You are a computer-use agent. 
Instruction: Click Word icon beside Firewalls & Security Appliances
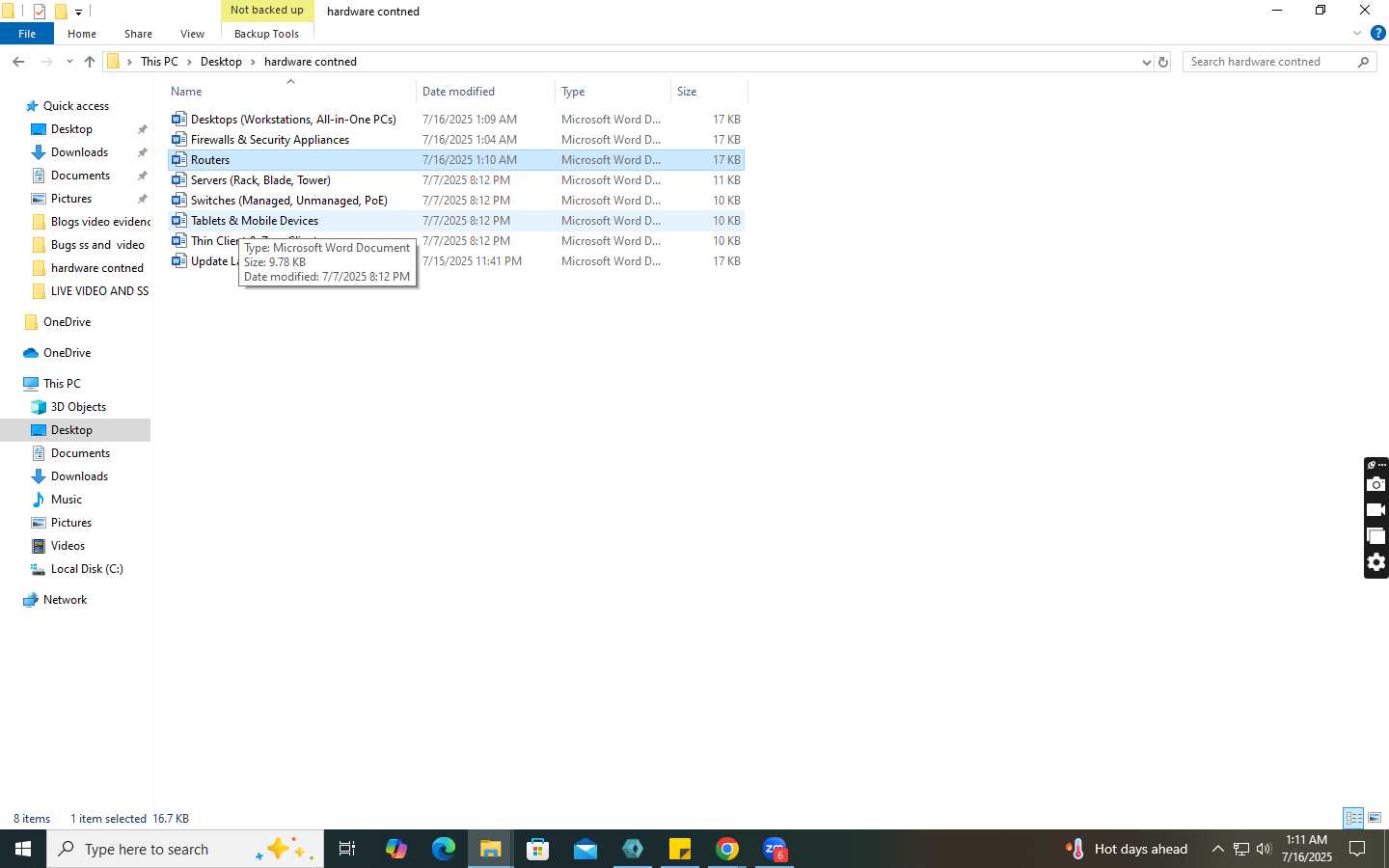point(178,140)
